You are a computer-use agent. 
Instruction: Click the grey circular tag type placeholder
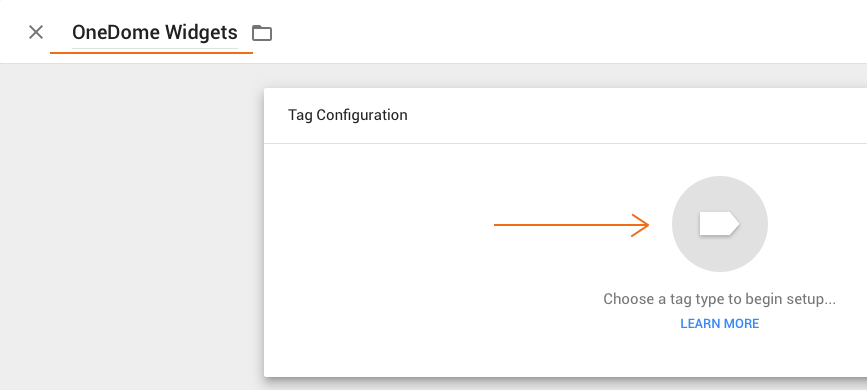coord(719,224)
